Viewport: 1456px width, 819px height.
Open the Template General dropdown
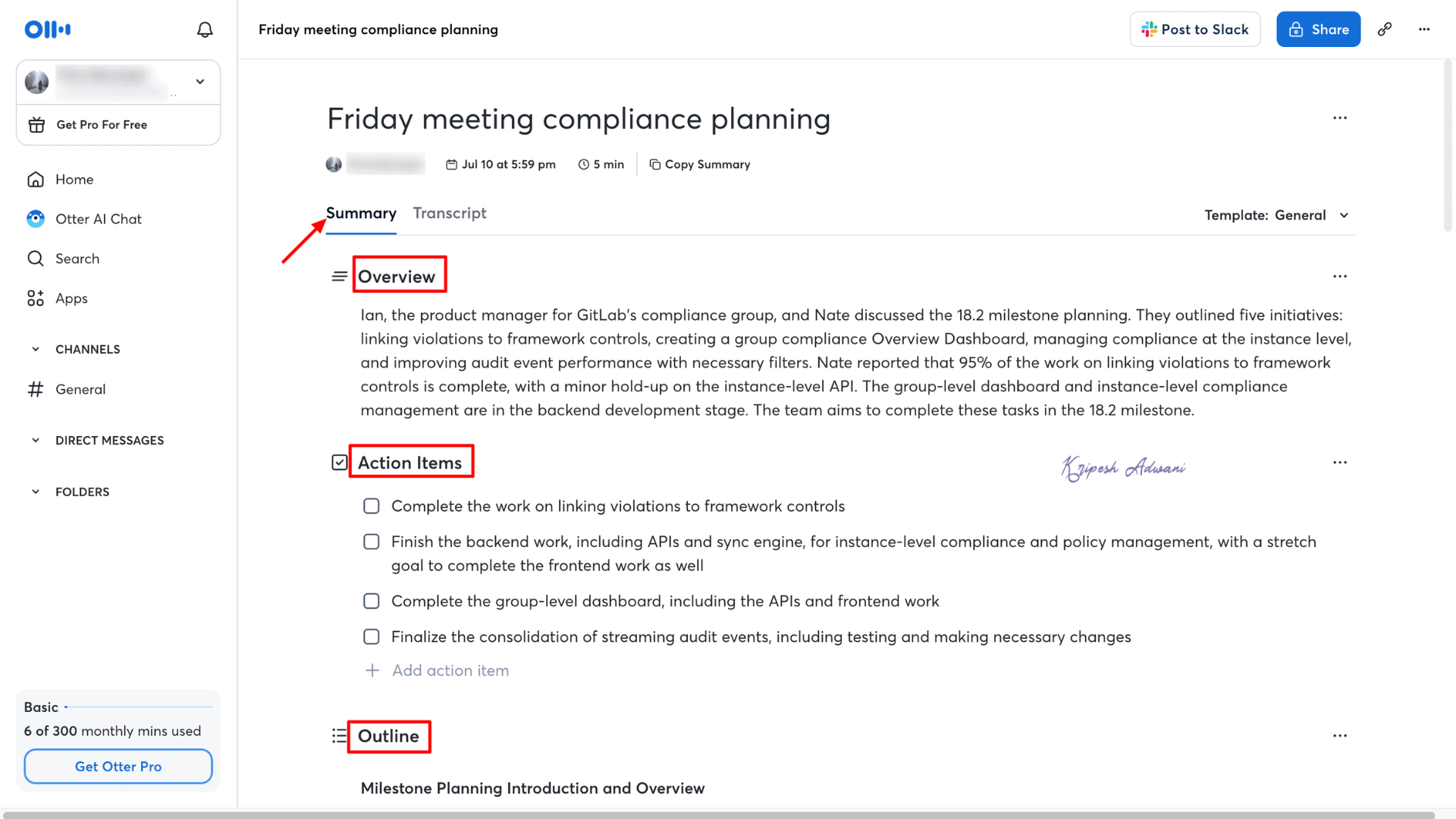point(1278,215)
